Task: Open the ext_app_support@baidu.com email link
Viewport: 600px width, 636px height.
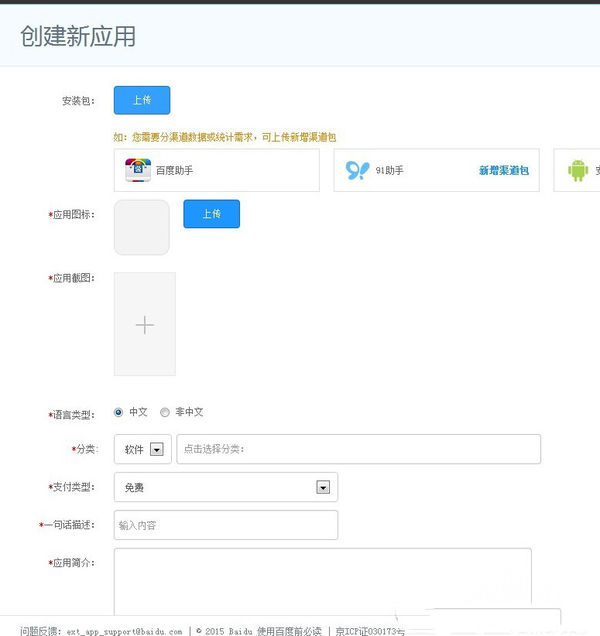Action: tap(124, 631)
